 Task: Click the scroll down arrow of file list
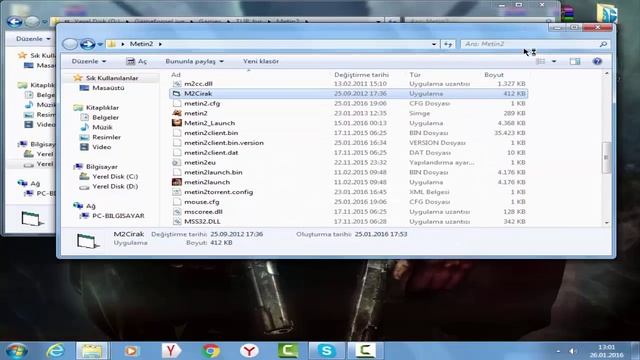(606, 223)
